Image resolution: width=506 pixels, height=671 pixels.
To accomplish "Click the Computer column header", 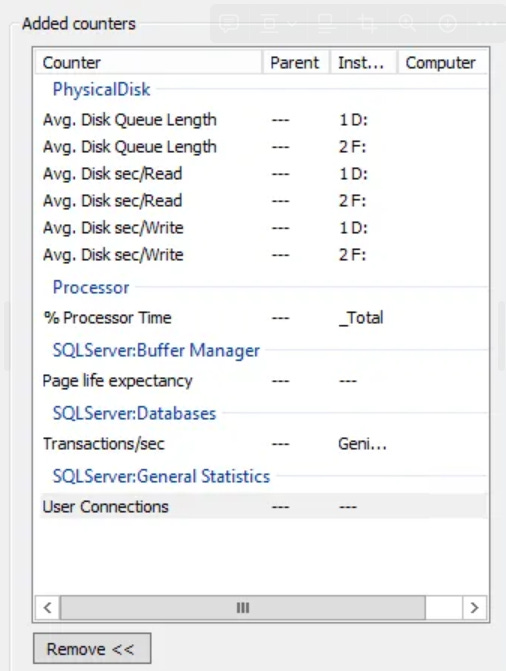I will pos(443,63).
